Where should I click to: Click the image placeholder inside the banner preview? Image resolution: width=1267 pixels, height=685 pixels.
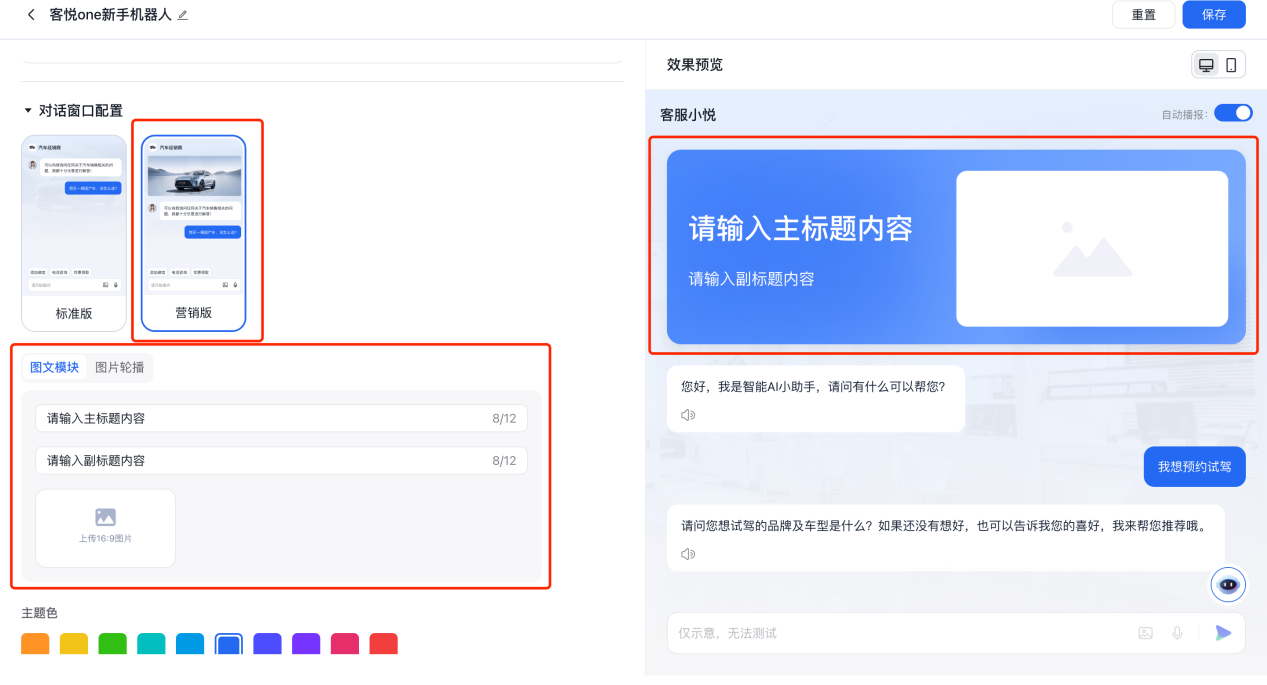[x=1091, y=248]
